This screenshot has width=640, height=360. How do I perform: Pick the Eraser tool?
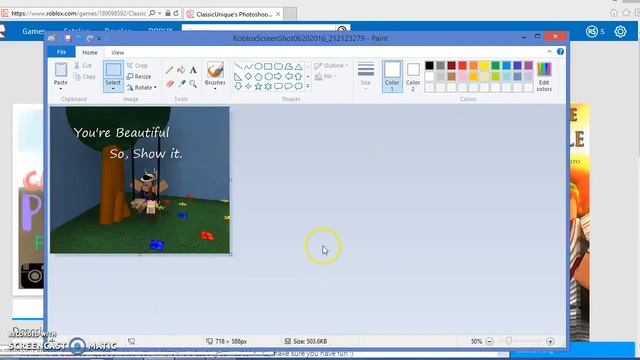169,84
